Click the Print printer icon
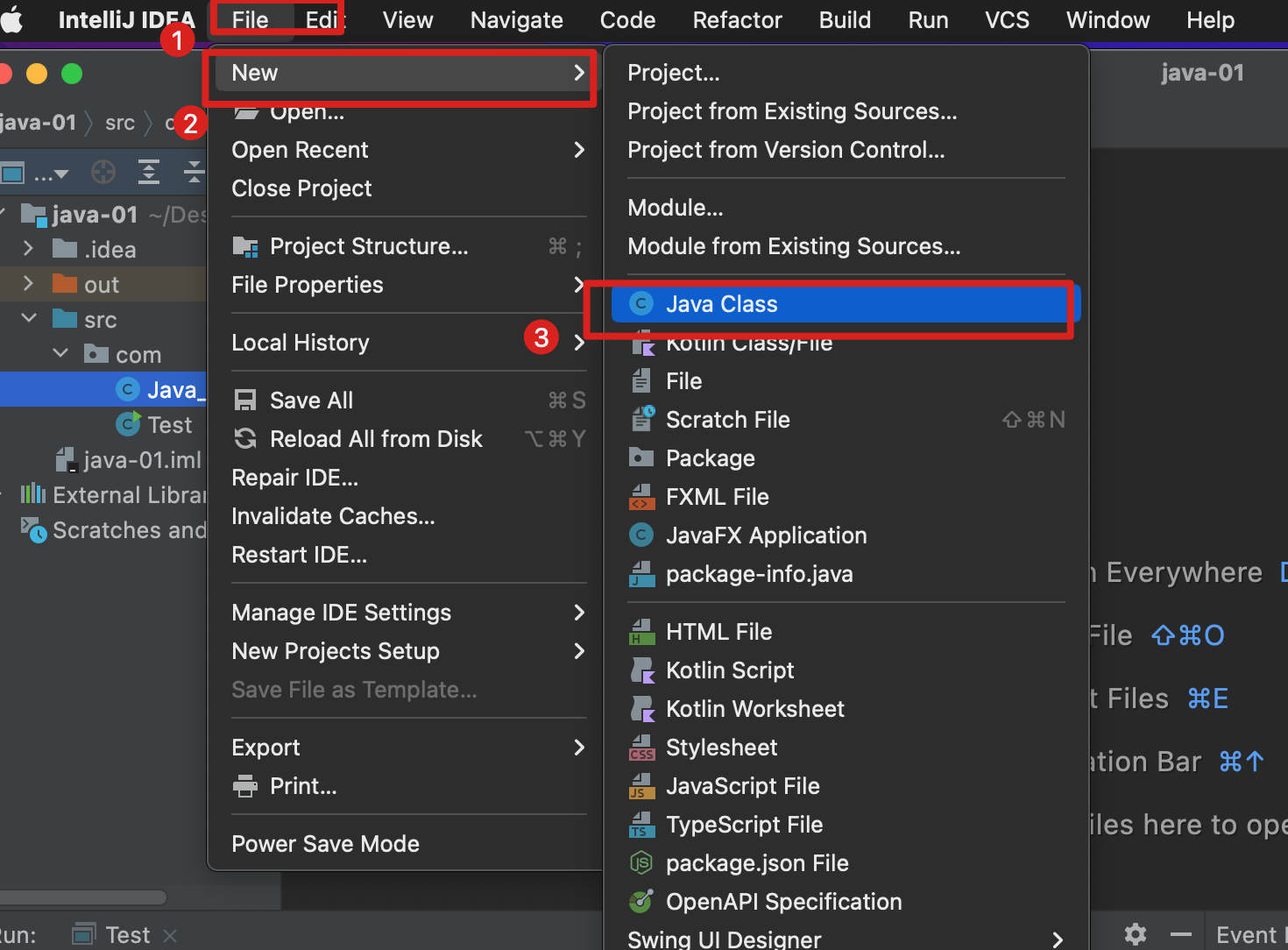 245,786
